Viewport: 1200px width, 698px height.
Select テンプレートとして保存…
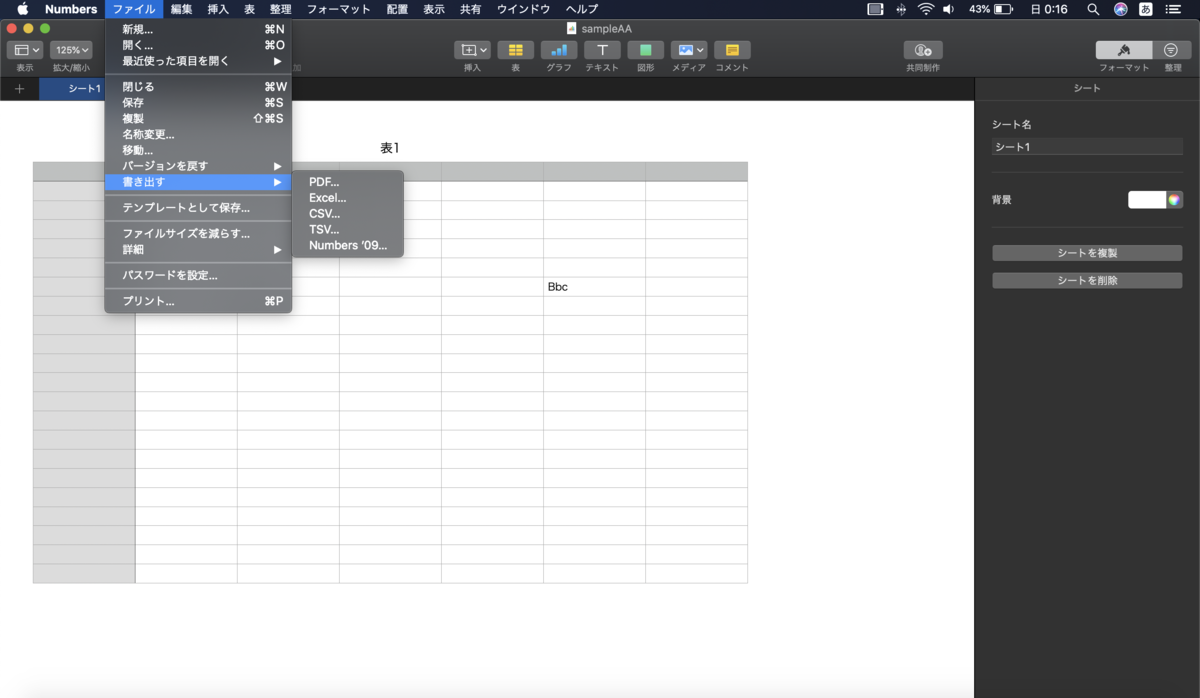coord(198,208)
